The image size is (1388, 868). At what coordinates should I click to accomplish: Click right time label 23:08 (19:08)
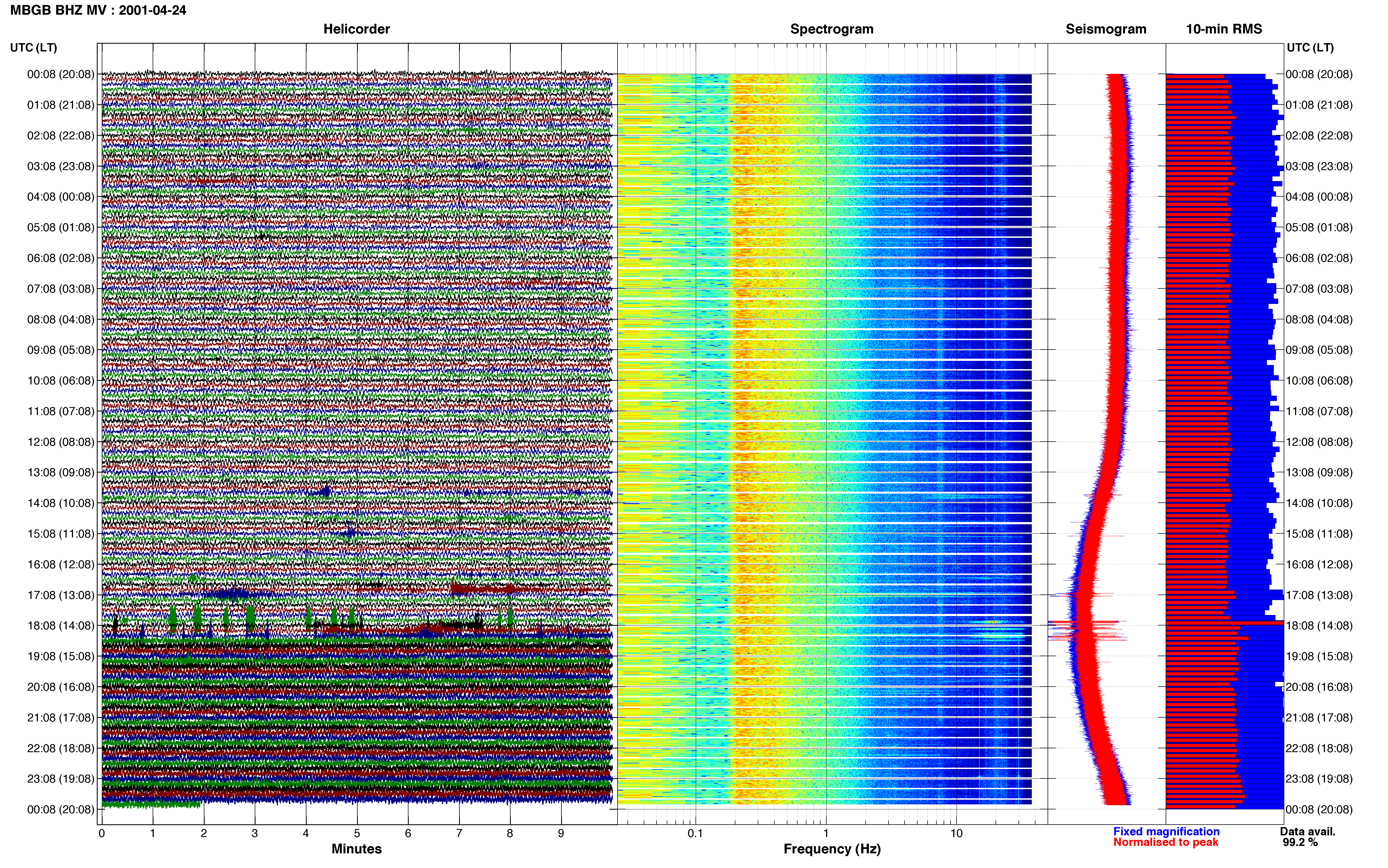[1319, 779]
